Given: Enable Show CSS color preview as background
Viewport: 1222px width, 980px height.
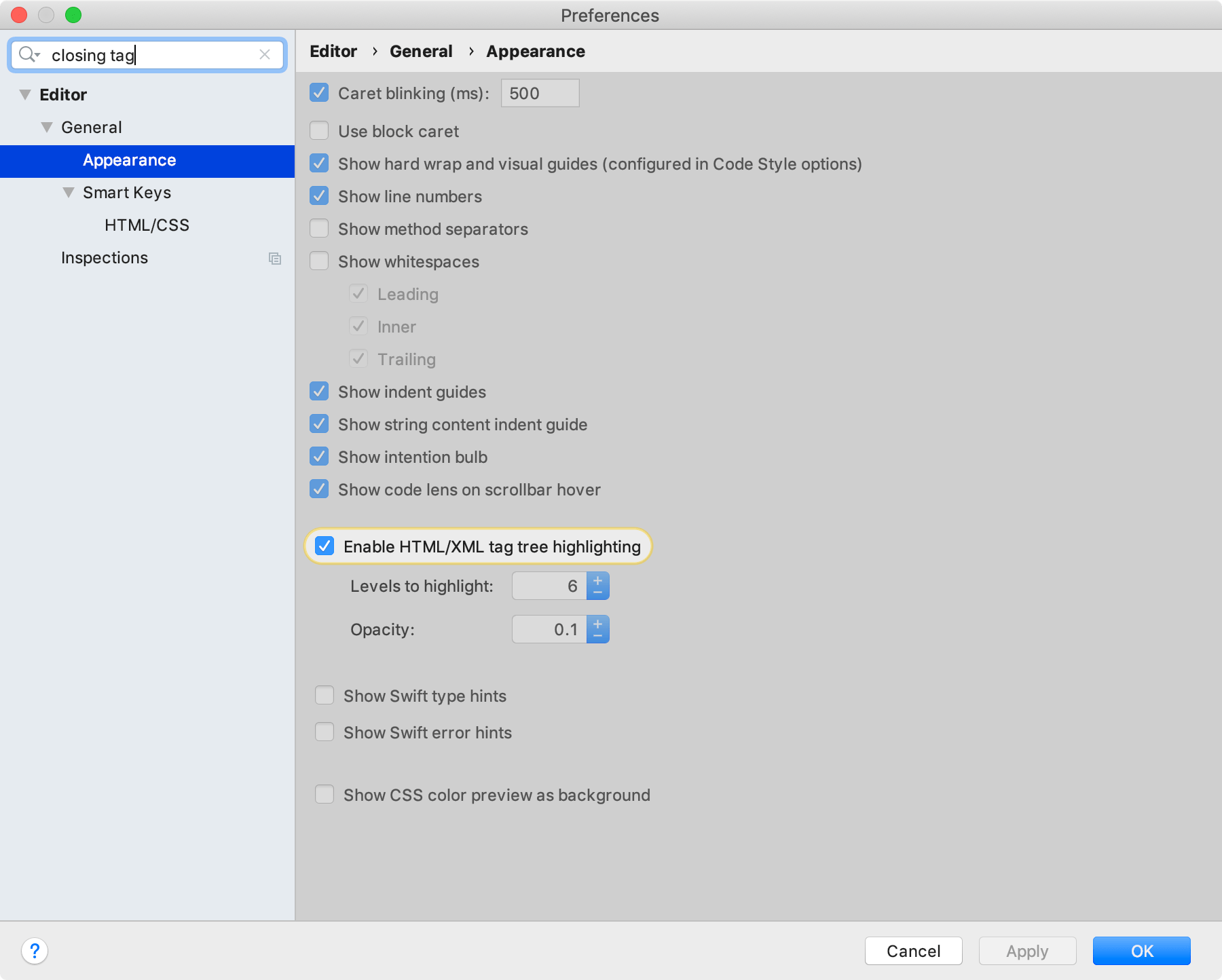Looking at the screenshot, I should click(x=325, y=795).
